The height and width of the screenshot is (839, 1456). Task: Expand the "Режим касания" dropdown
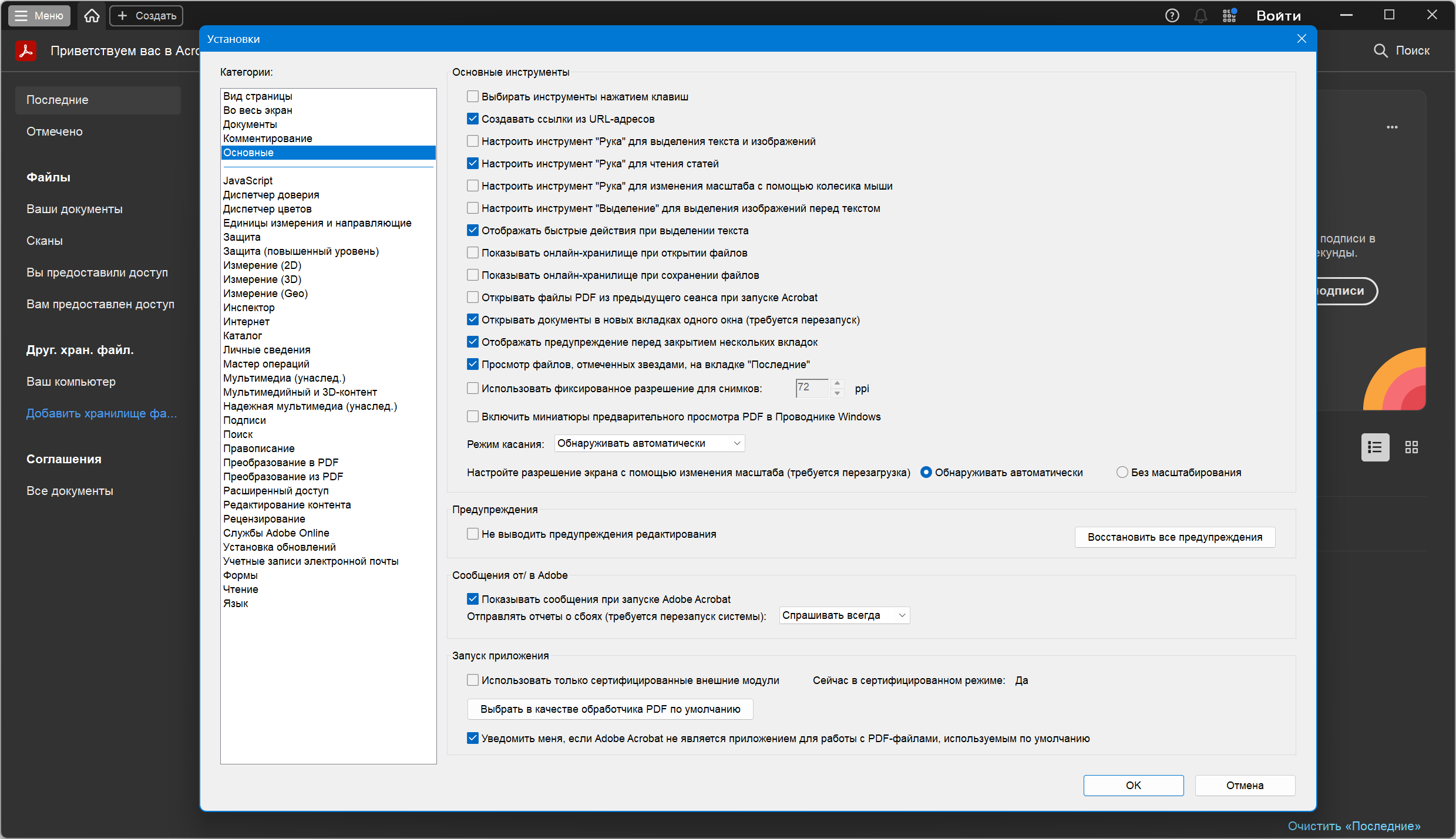649,444
